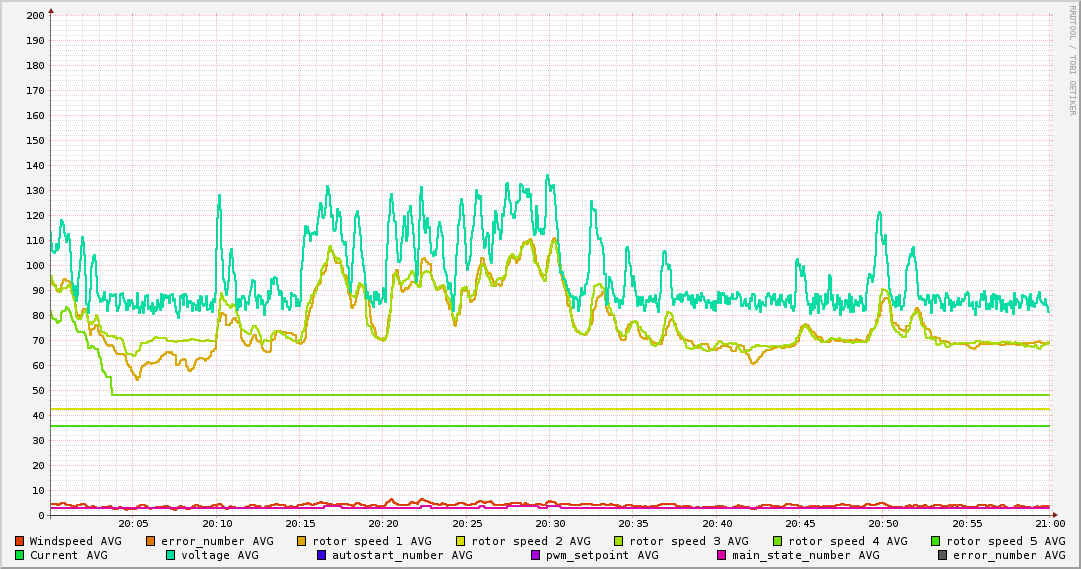Click the 20:35 time label on x-axis
Image resolution: width=1081 pixels, height=569 pixels.
pos(634,524)
